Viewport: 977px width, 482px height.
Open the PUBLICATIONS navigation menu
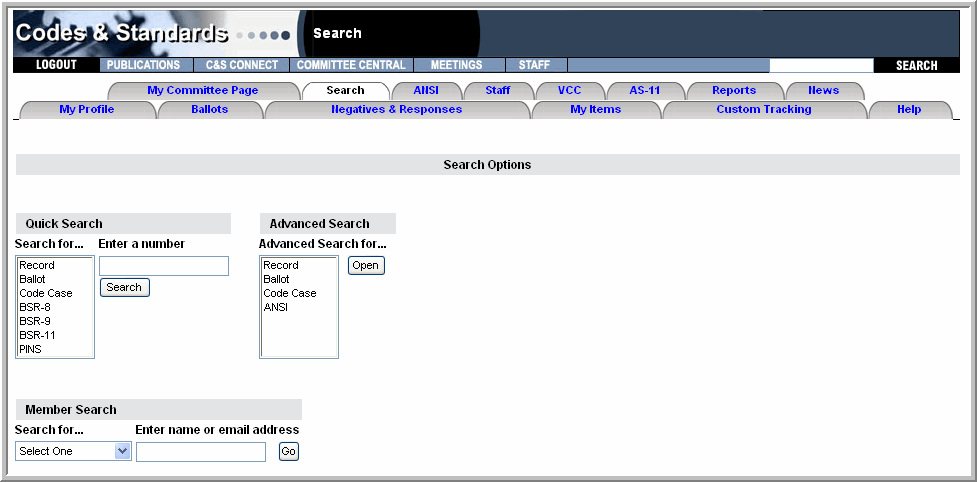(143, 65)
